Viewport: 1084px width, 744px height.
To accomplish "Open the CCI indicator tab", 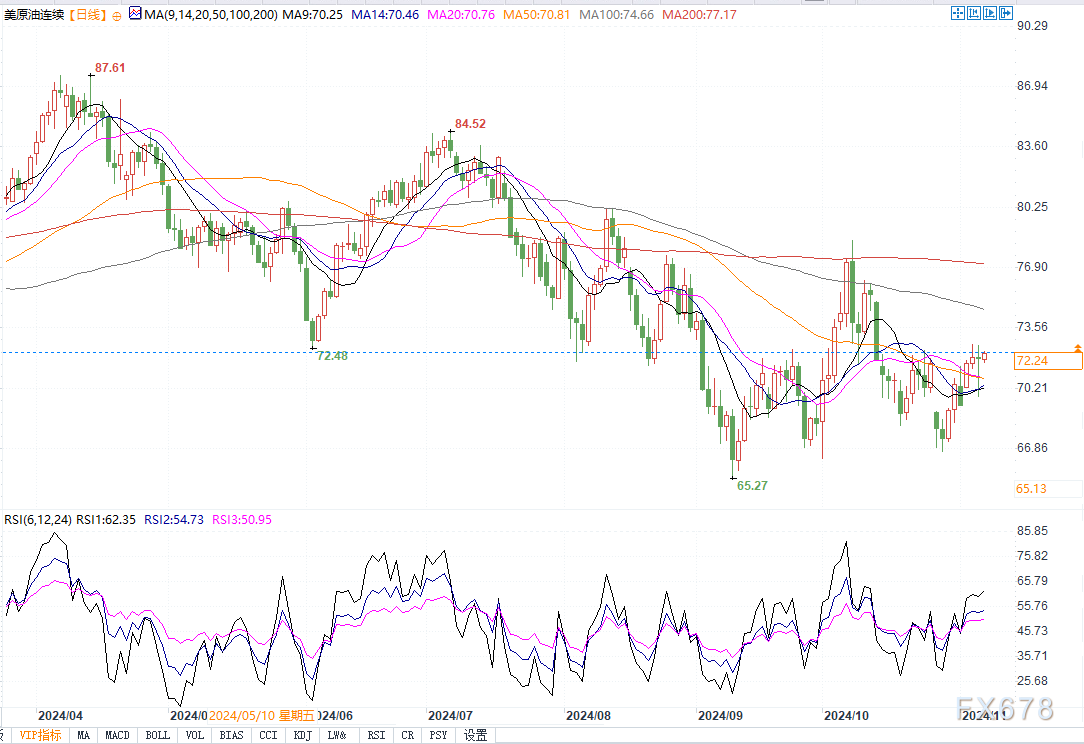I will point(268,735).
